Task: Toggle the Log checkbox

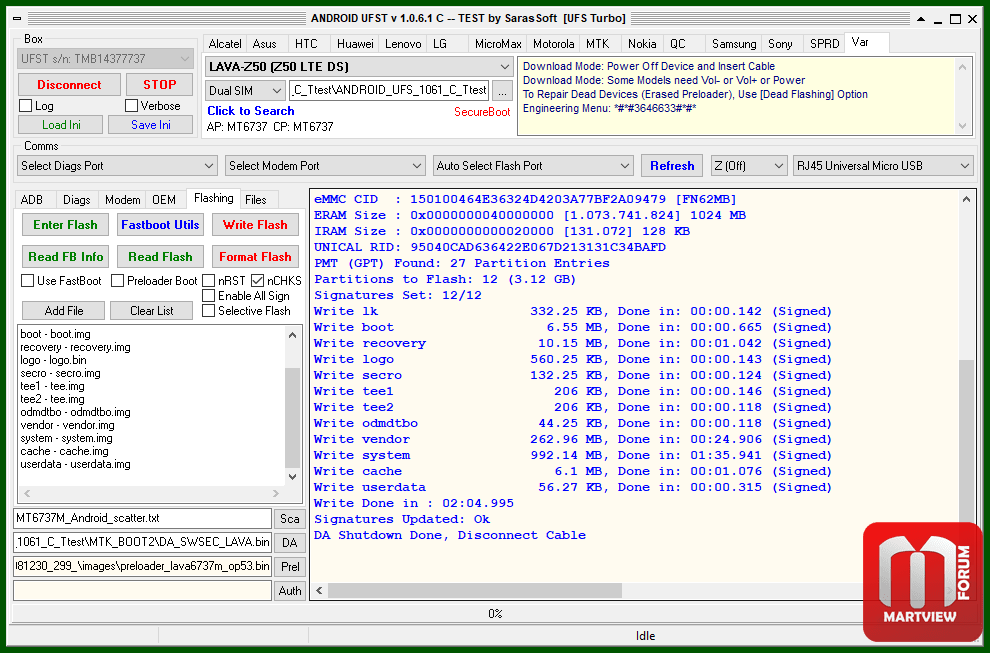Action: (25, 105)
